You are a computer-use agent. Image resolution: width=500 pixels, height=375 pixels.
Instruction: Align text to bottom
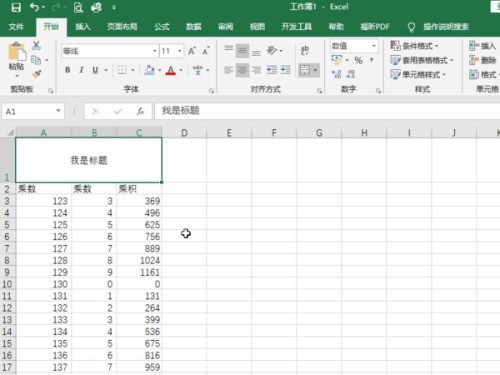[256, 52]
